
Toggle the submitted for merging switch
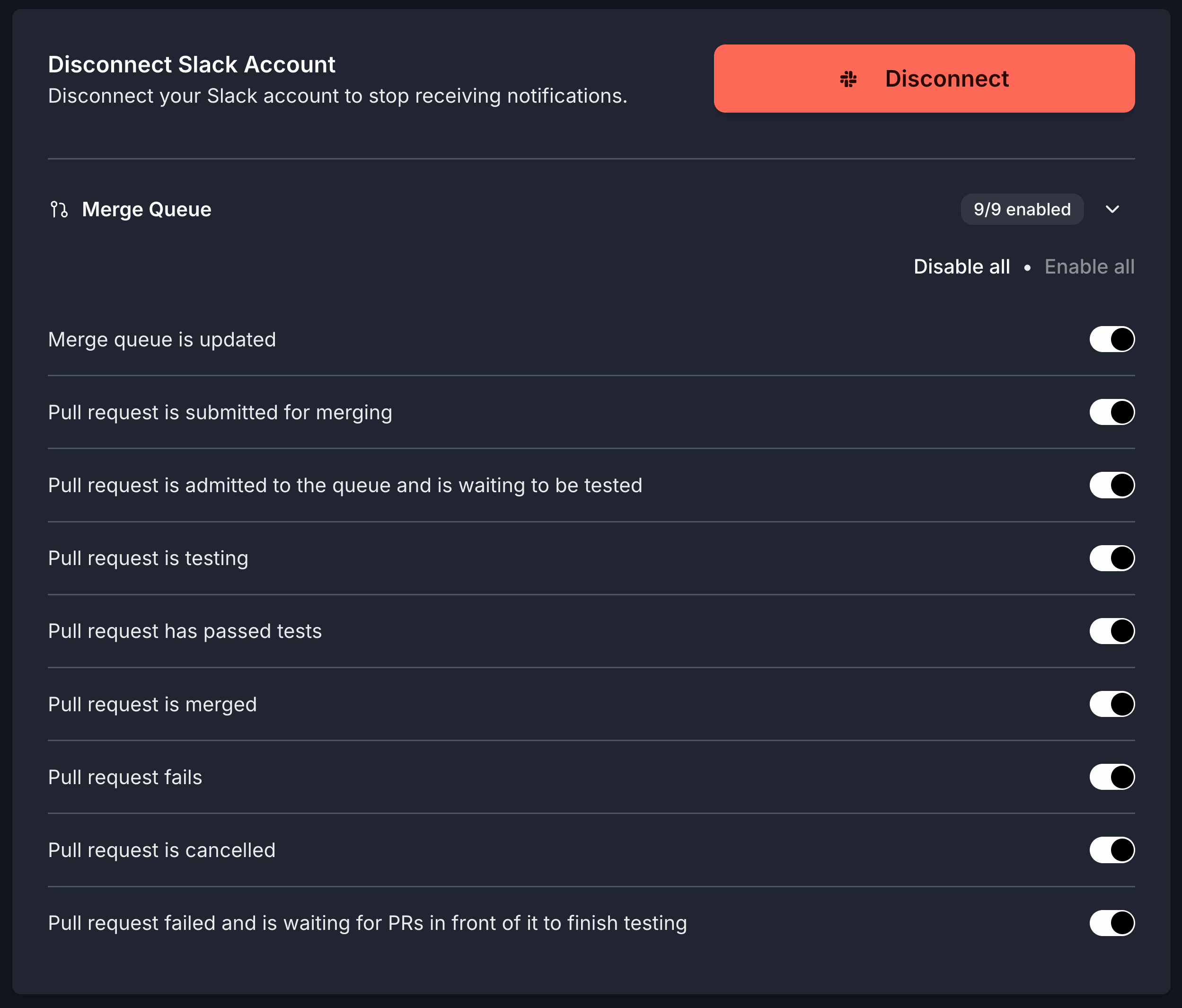[1111, 413]
